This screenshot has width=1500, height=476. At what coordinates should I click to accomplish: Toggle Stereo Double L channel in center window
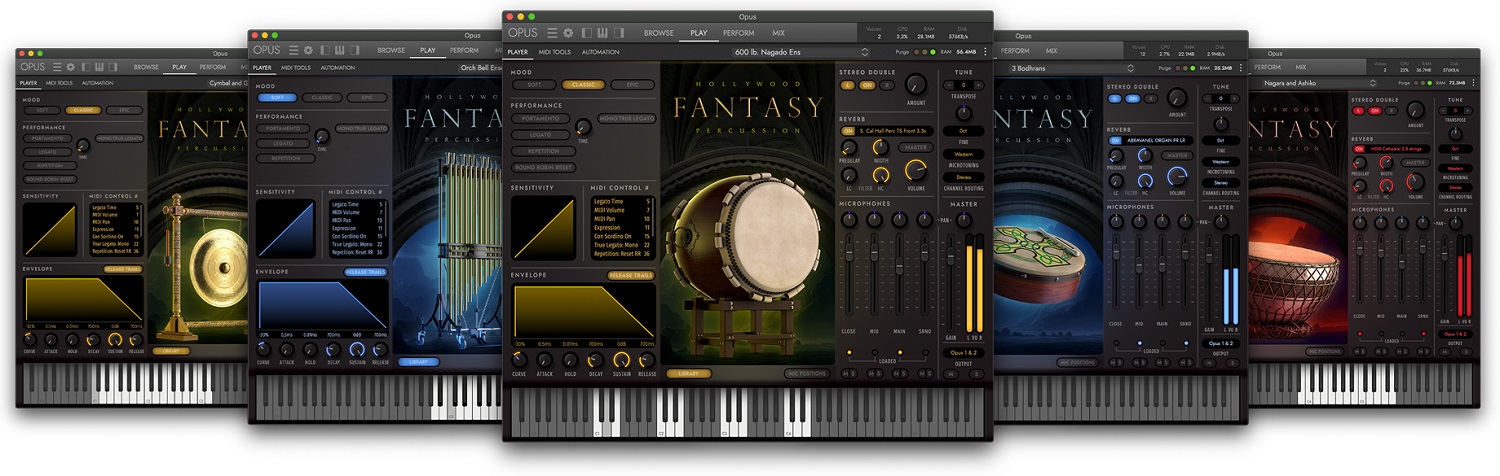tap(849, 85)
